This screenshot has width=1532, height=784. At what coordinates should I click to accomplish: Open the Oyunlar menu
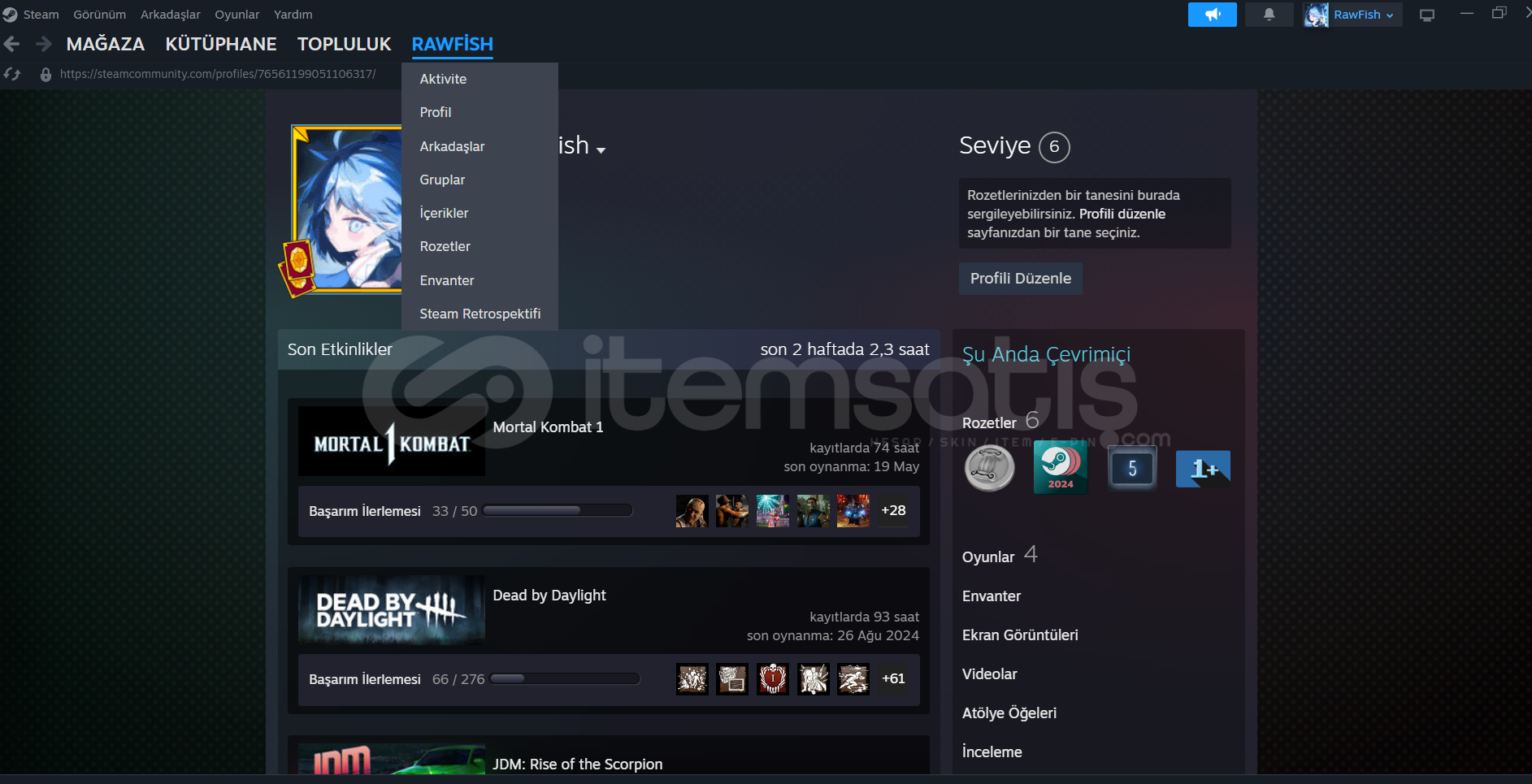[237, 15]
